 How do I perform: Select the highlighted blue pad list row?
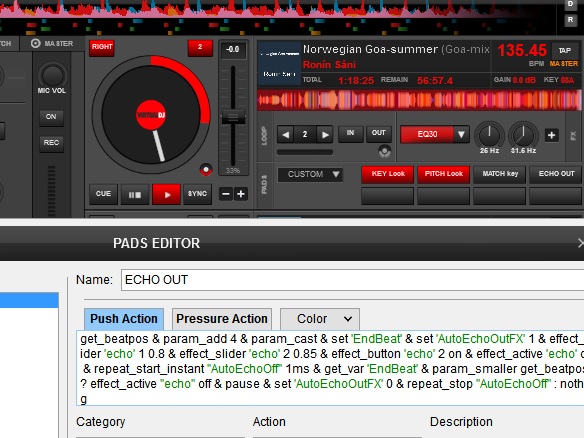coord(29,300)
